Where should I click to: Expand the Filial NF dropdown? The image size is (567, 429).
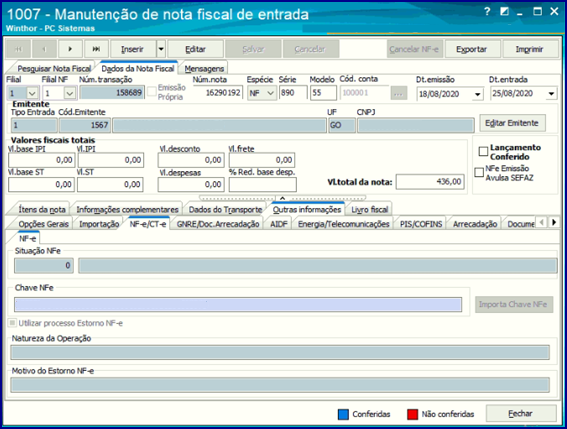(x=69, y=94)
